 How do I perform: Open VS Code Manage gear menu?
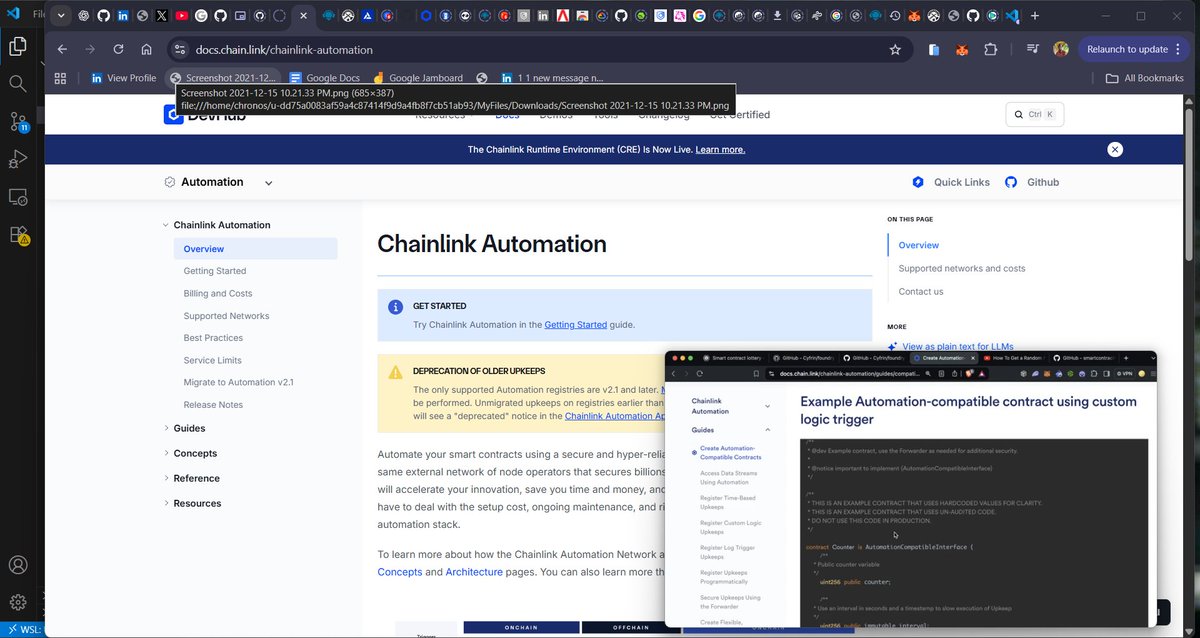coord(17,602)
